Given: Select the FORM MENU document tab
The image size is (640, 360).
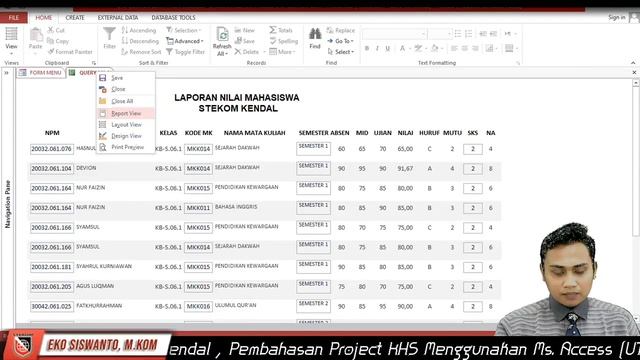Looking at the screenshot, I should point(41,73).
